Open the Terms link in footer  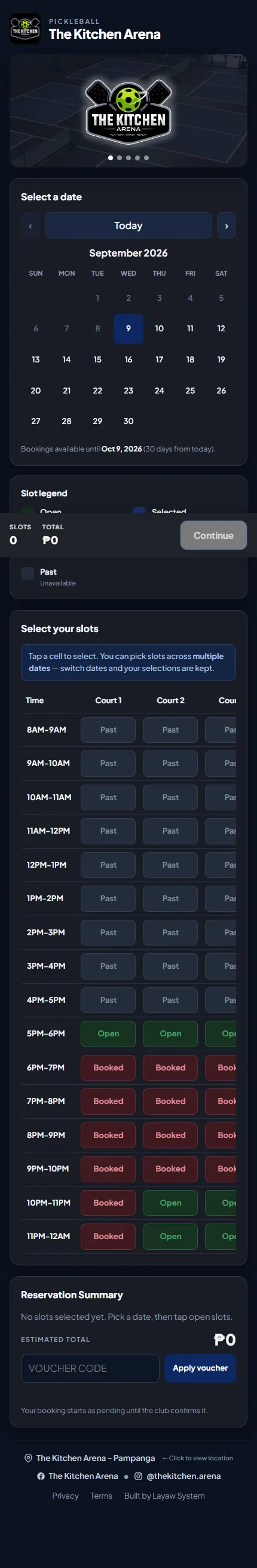101,1496
